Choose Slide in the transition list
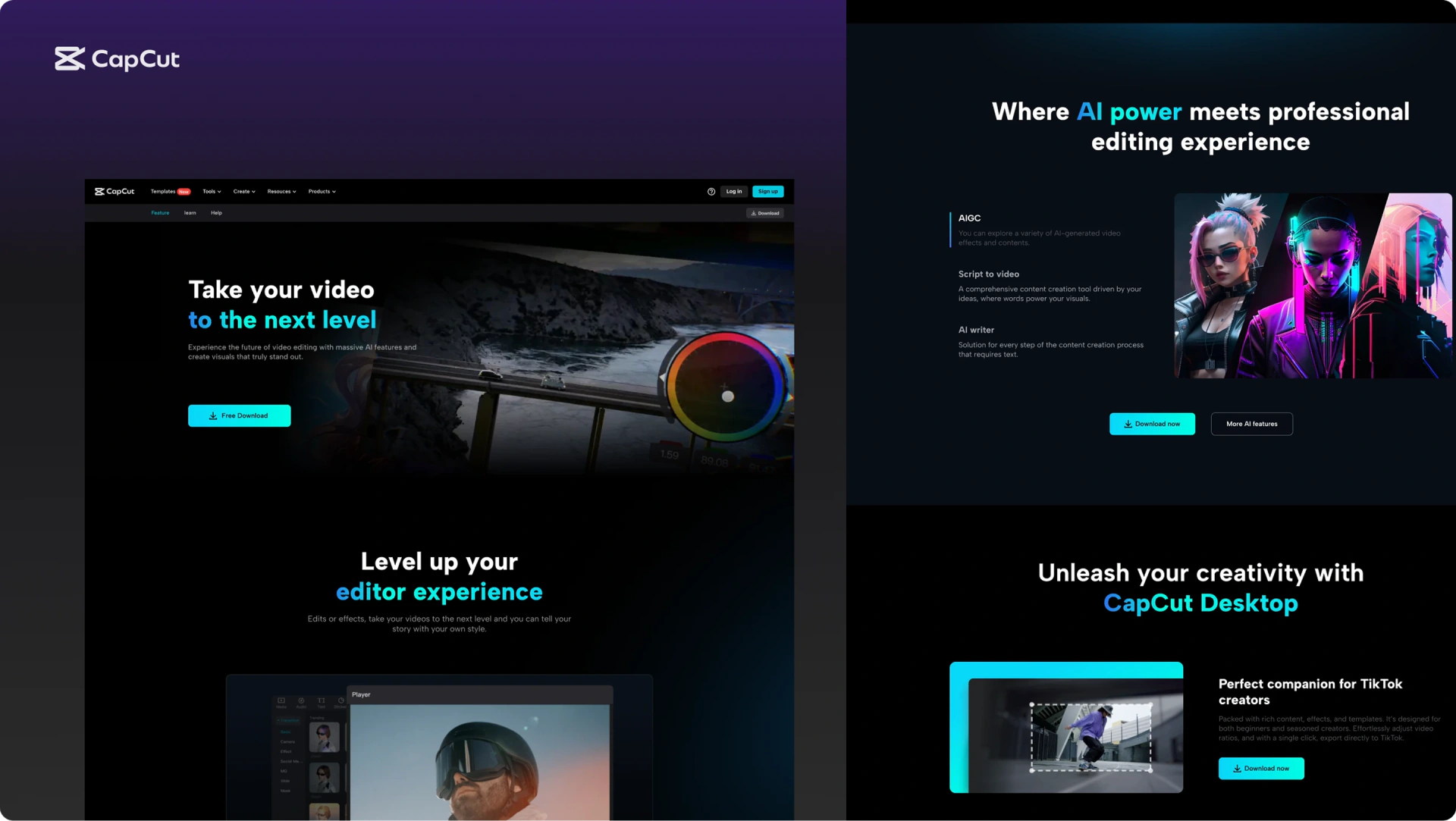The height and width of the screenshot is (821, 1456). pos(285,782)
